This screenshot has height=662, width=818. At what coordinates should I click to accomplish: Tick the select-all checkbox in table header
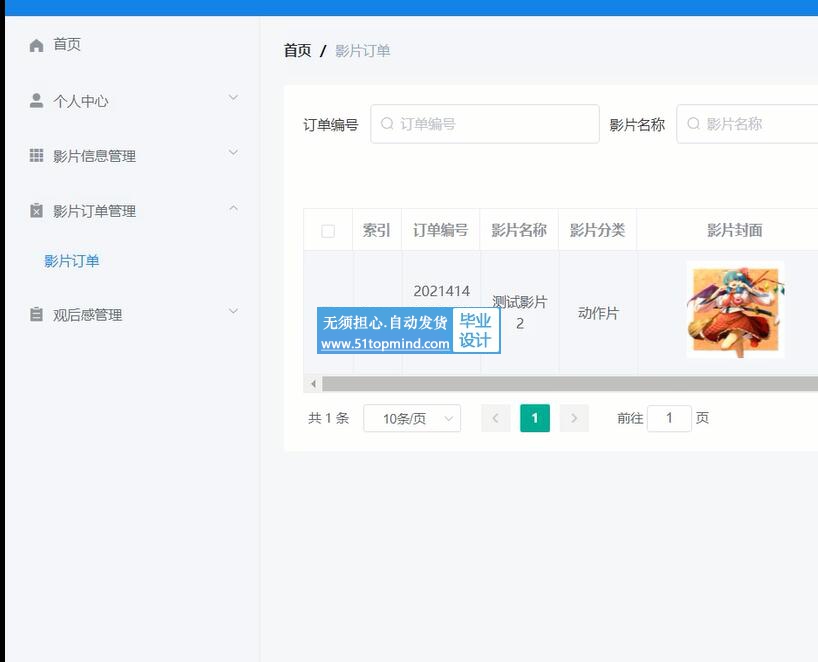(x=328, y=231)
